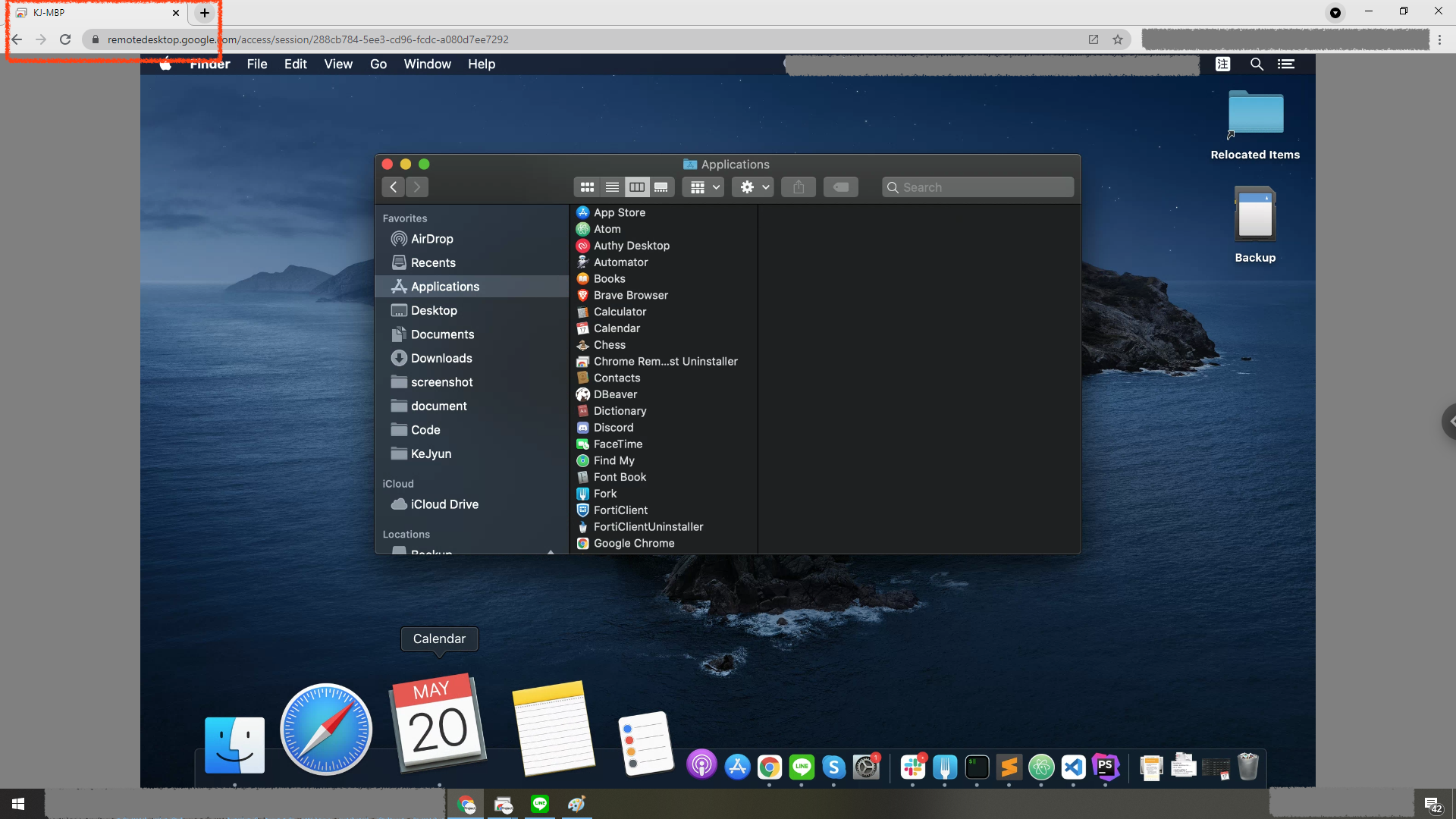The height and width of the screenshot is (819, 1456).
Task: Expand the Locations sidebar section
Action: pyautogui.click(x=407, y=533)
